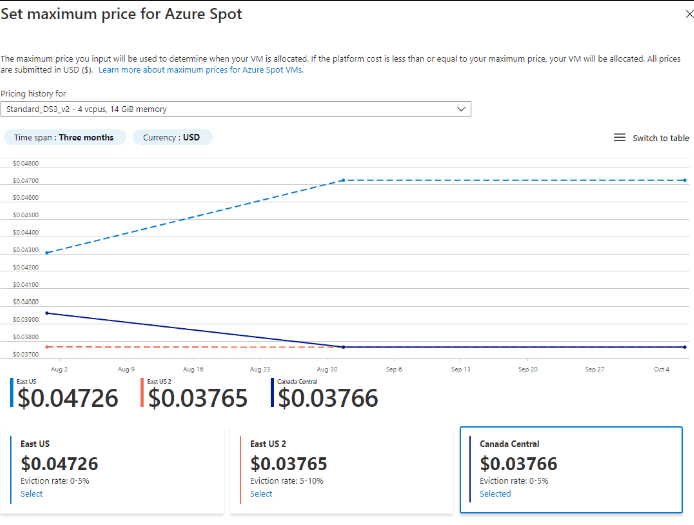694x525 pixels.
Task: Click the Switch to table text
Action: (x=660, y=138)
